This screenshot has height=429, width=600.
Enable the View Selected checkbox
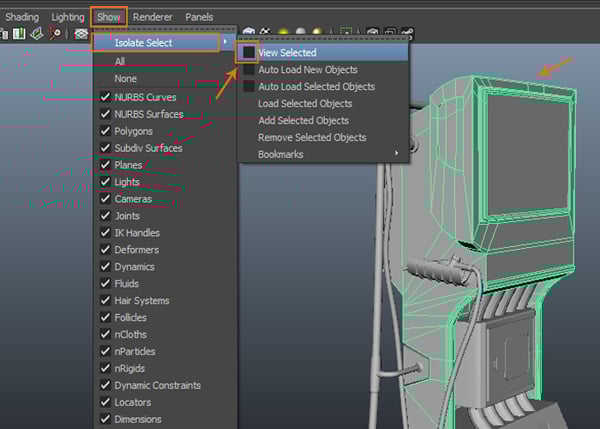point(247,52)
